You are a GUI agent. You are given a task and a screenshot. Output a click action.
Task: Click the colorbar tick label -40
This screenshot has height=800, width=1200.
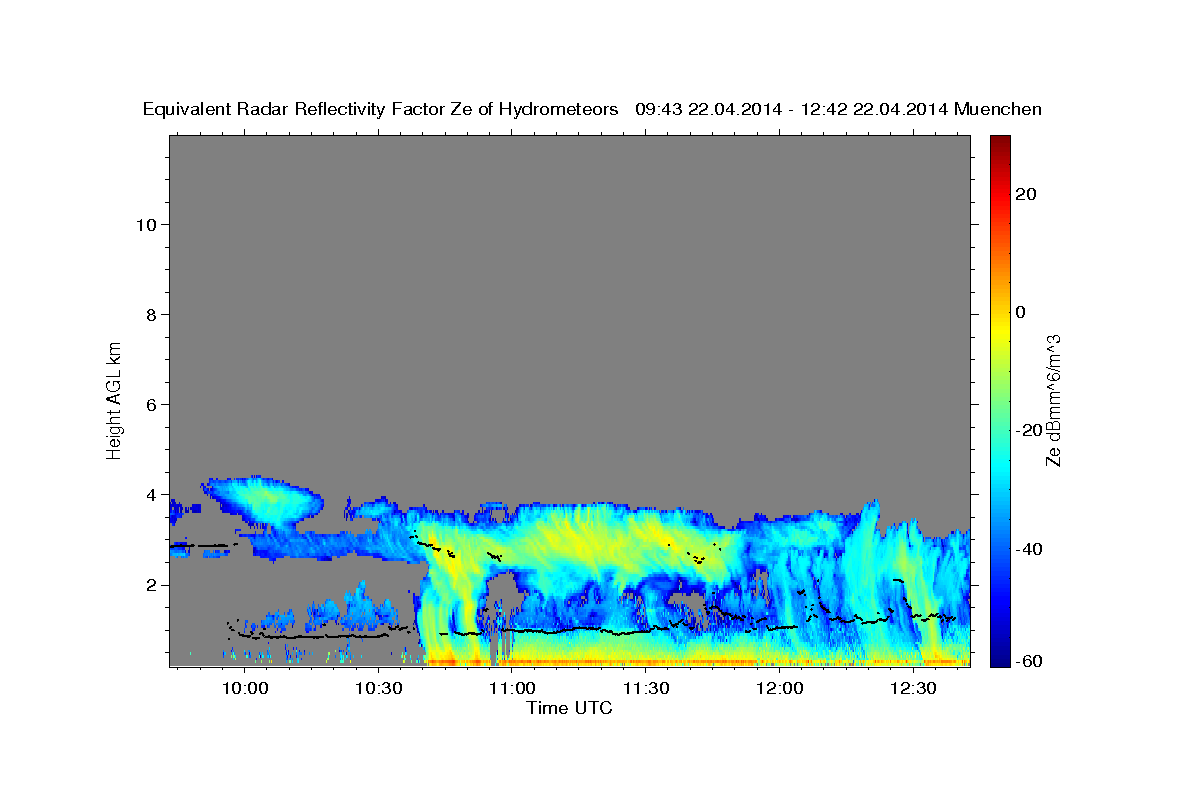[x=1028, y=548]
